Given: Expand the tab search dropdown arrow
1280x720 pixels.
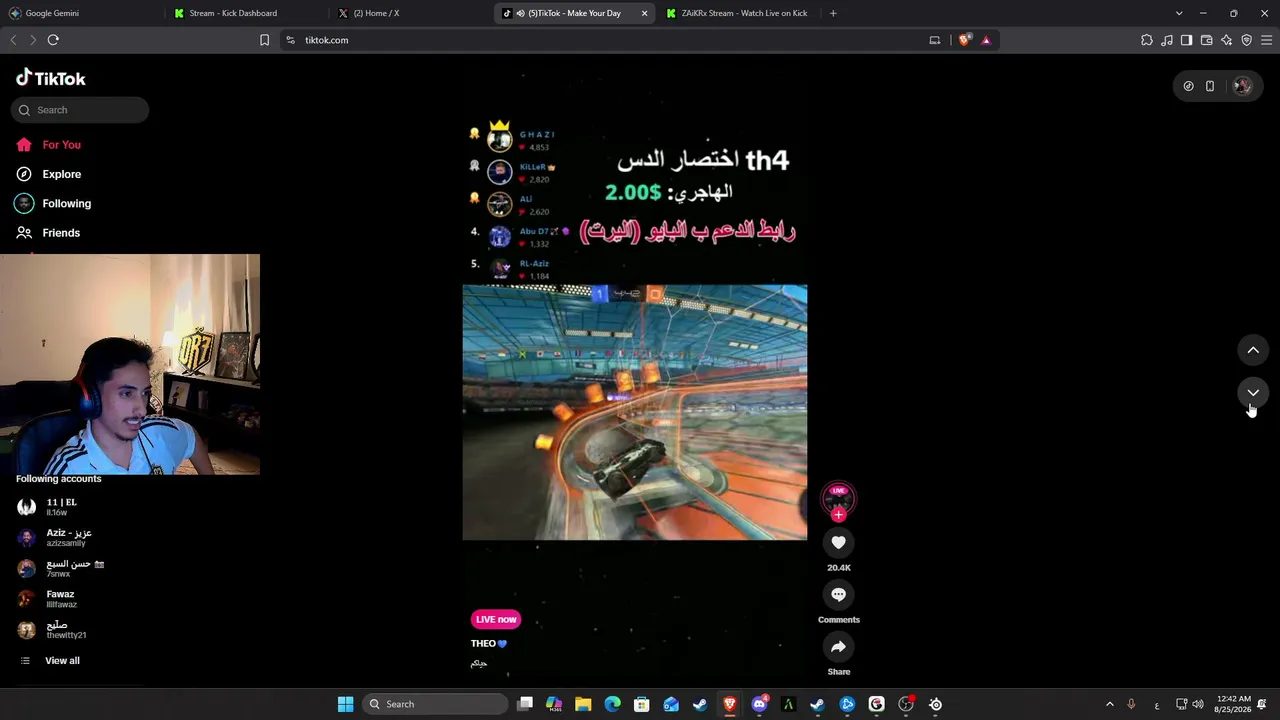Looking at the screenshot, I should (x=1179, y=13).
